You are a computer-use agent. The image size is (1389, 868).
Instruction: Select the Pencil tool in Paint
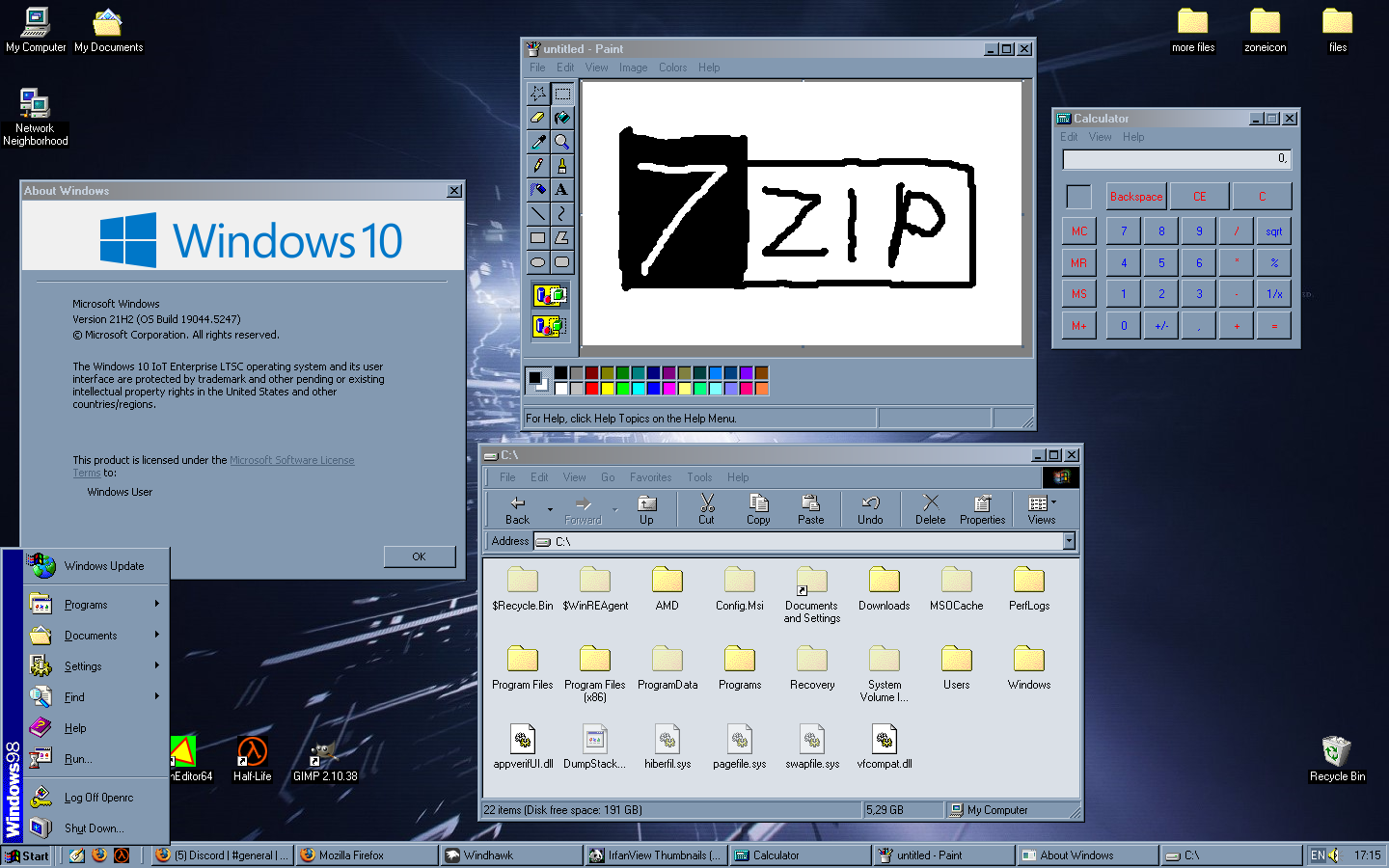538,166
